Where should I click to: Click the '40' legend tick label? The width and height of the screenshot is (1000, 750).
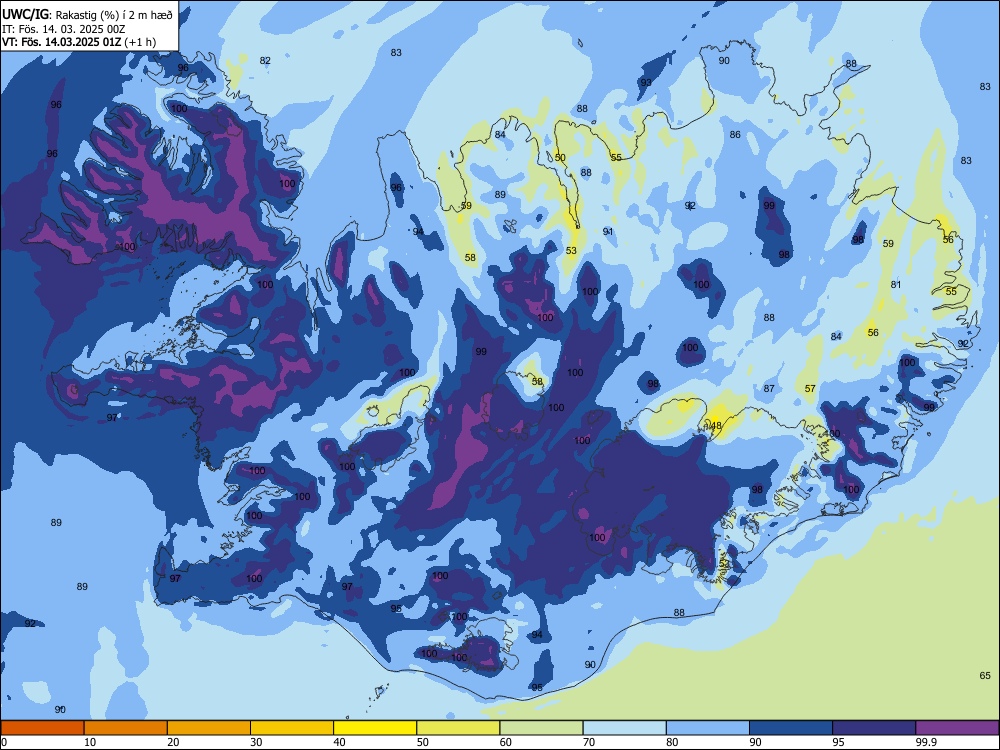coord(339,742)
